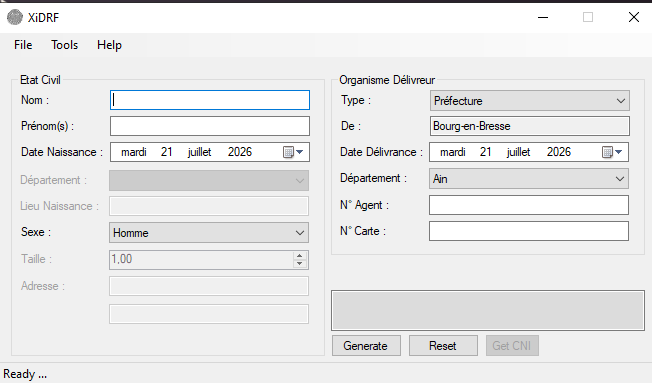Minimize the XiDRF window
This screenshot has height=383, width=652.
543,17
